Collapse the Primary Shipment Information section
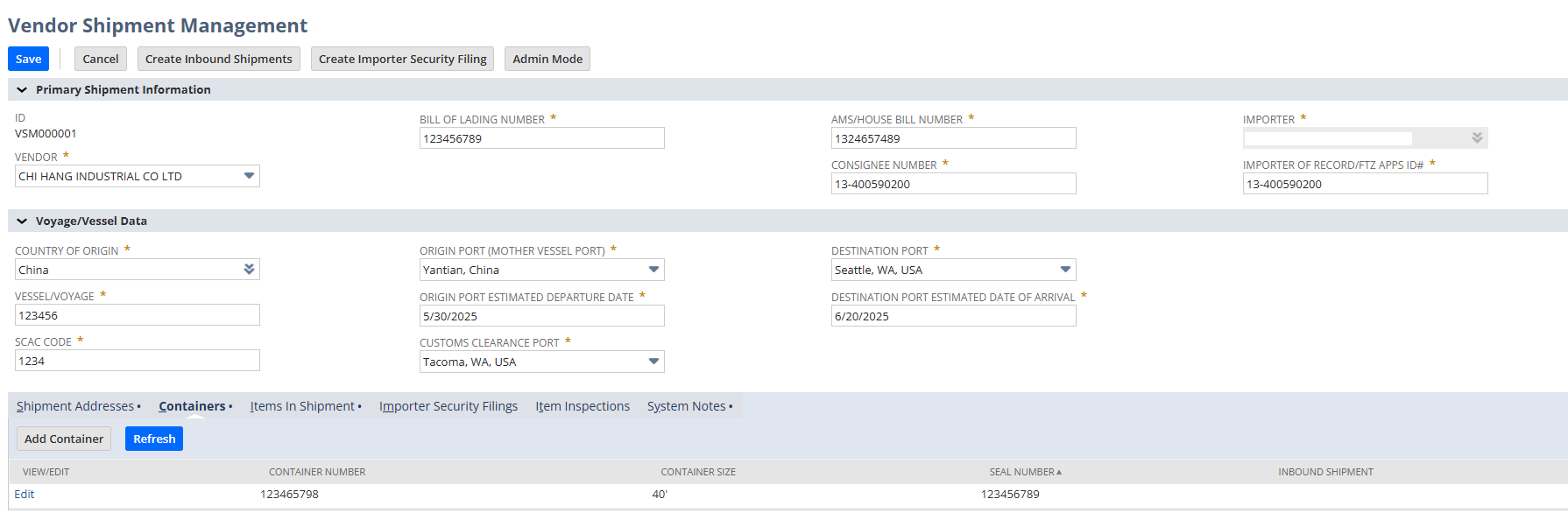Screen dimensions: 1568x513 pyautogui.click(x=22, y=90)
